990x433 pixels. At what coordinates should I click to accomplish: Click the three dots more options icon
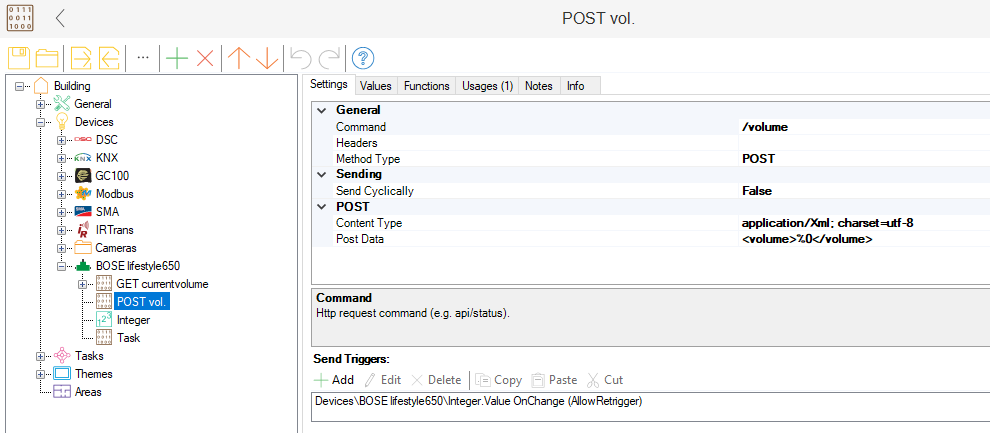coord(143,58)
